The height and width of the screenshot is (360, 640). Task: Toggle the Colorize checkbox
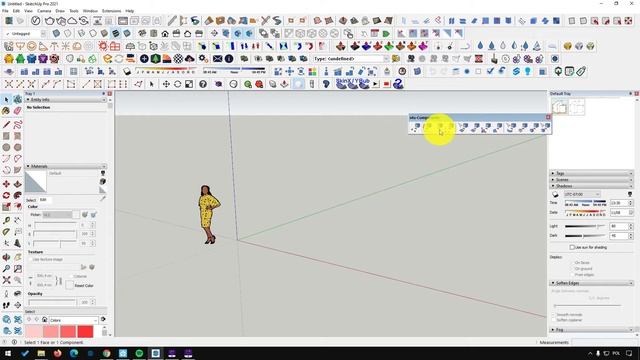pyautogui.click(x=71, y=276)
